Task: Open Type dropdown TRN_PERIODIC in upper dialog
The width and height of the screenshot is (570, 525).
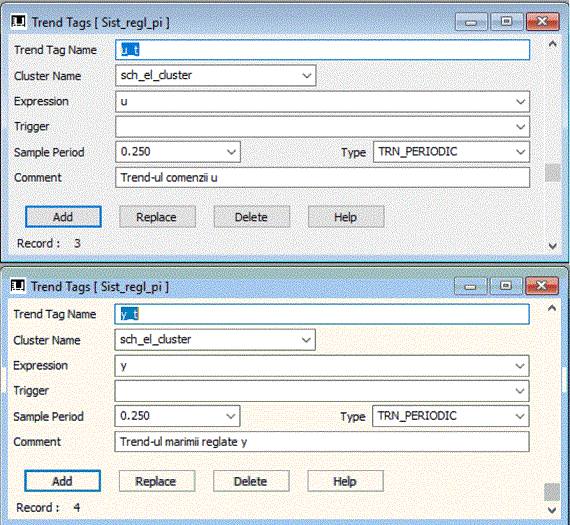Action: (x=521, y=152)
